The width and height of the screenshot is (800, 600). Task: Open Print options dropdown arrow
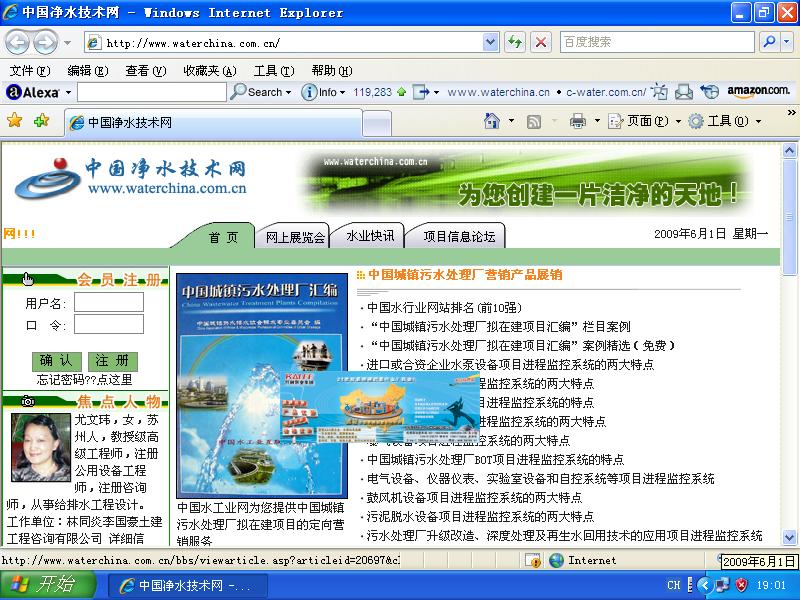click(x=597, y=121)
